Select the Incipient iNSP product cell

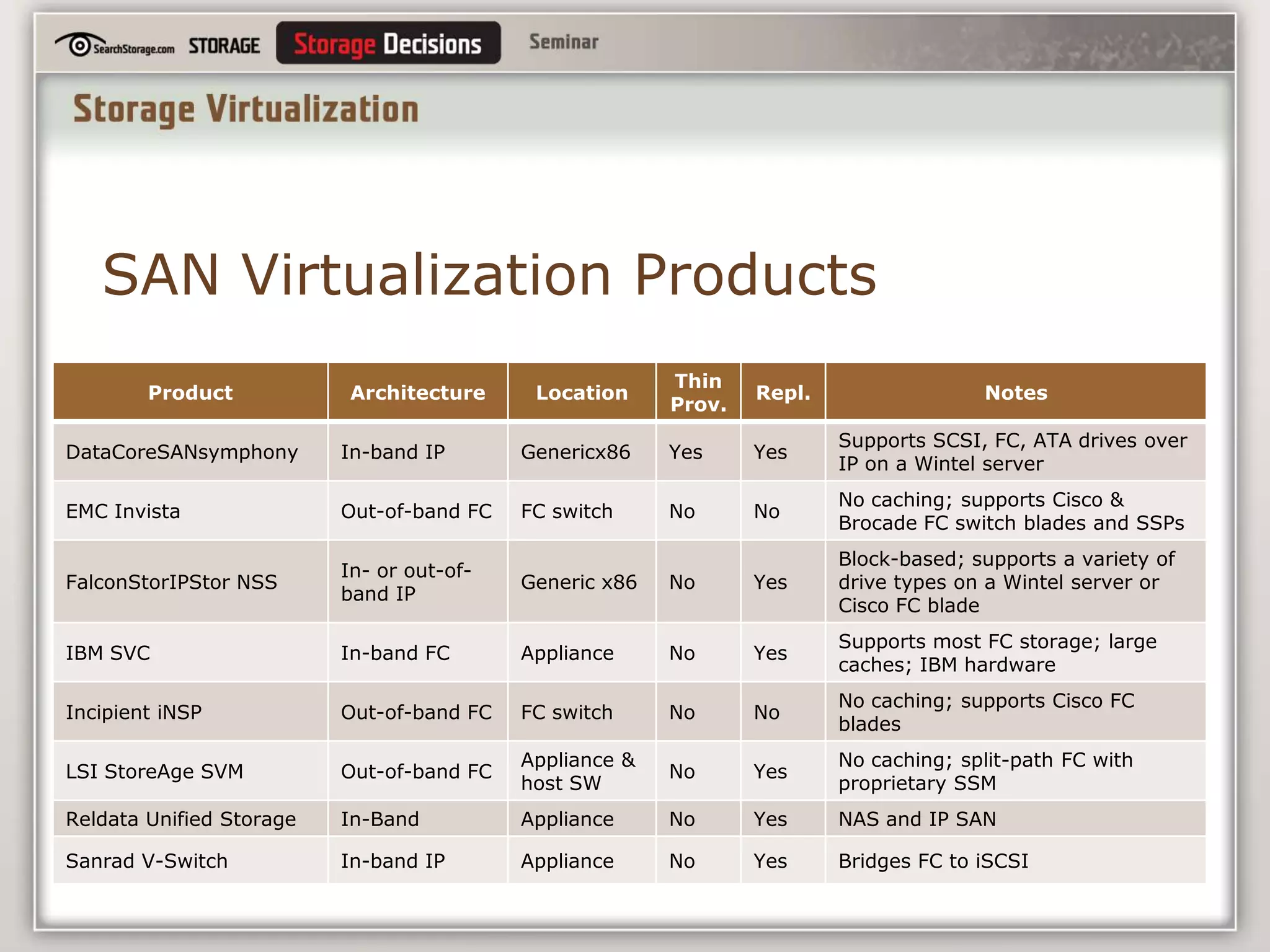click(190, 712)
